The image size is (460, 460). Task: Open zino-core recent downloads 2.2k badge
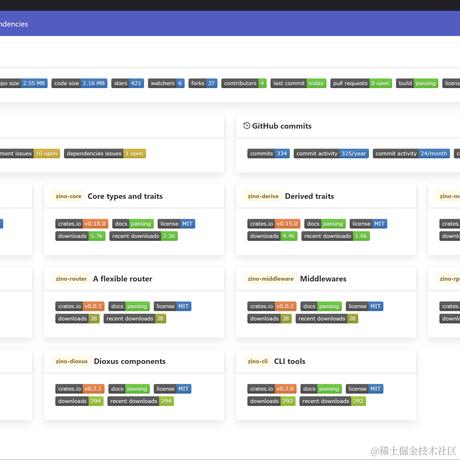(x=144, y=236)
